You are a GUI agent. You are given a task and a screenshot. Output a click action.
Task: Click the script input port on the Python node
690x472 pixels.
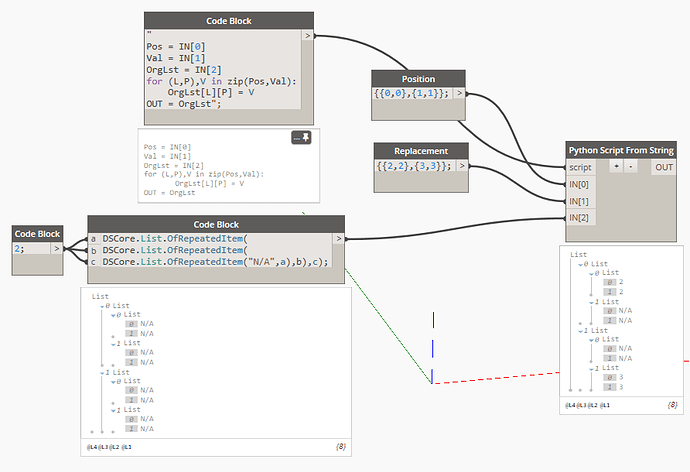point(581,167)
